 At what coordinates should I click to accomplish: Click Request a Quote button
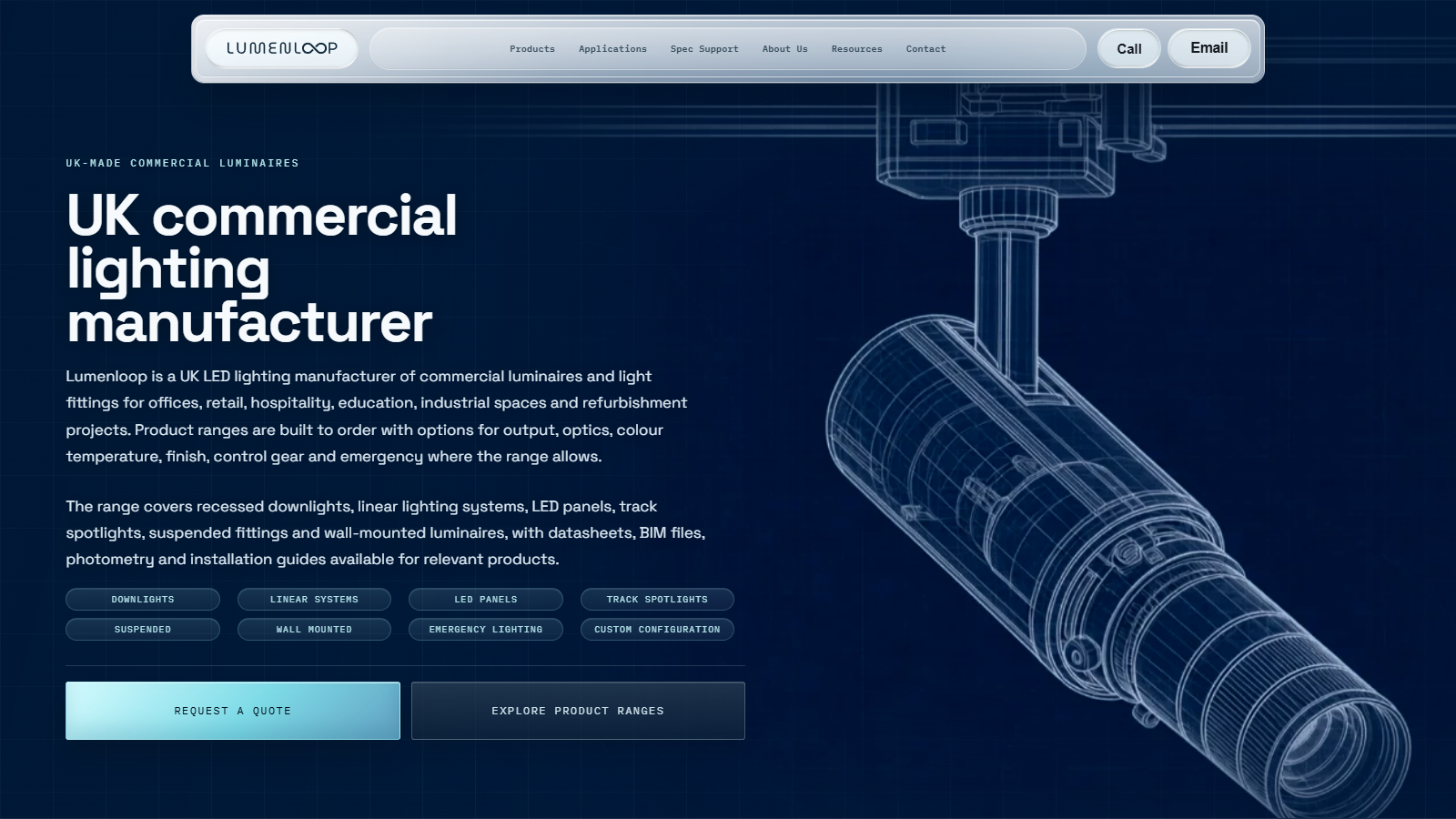pos(233,711)
